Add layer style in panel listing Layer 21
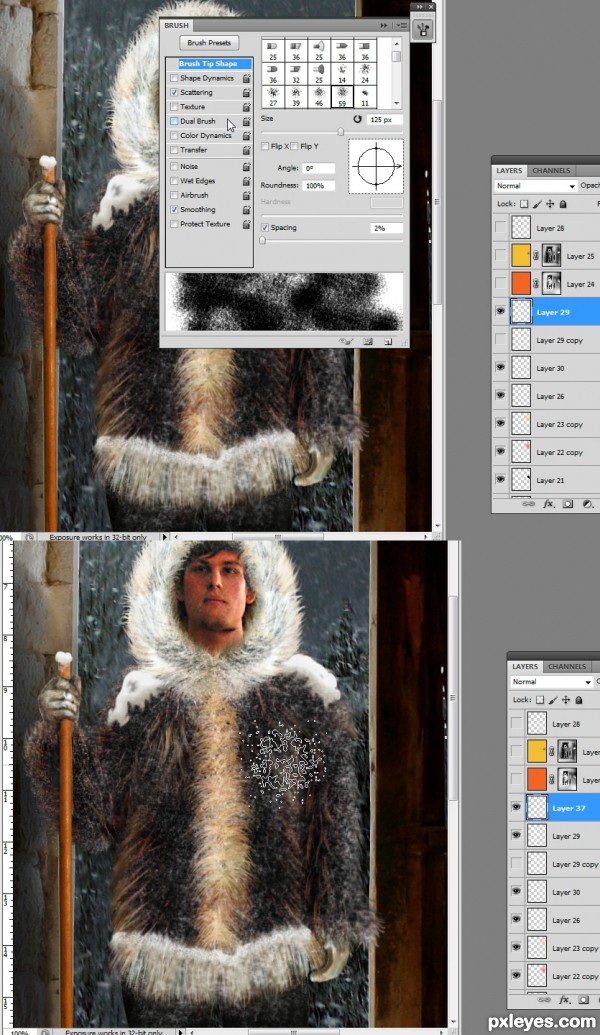Screen dimensions: 600x1035 click(548, 504)
